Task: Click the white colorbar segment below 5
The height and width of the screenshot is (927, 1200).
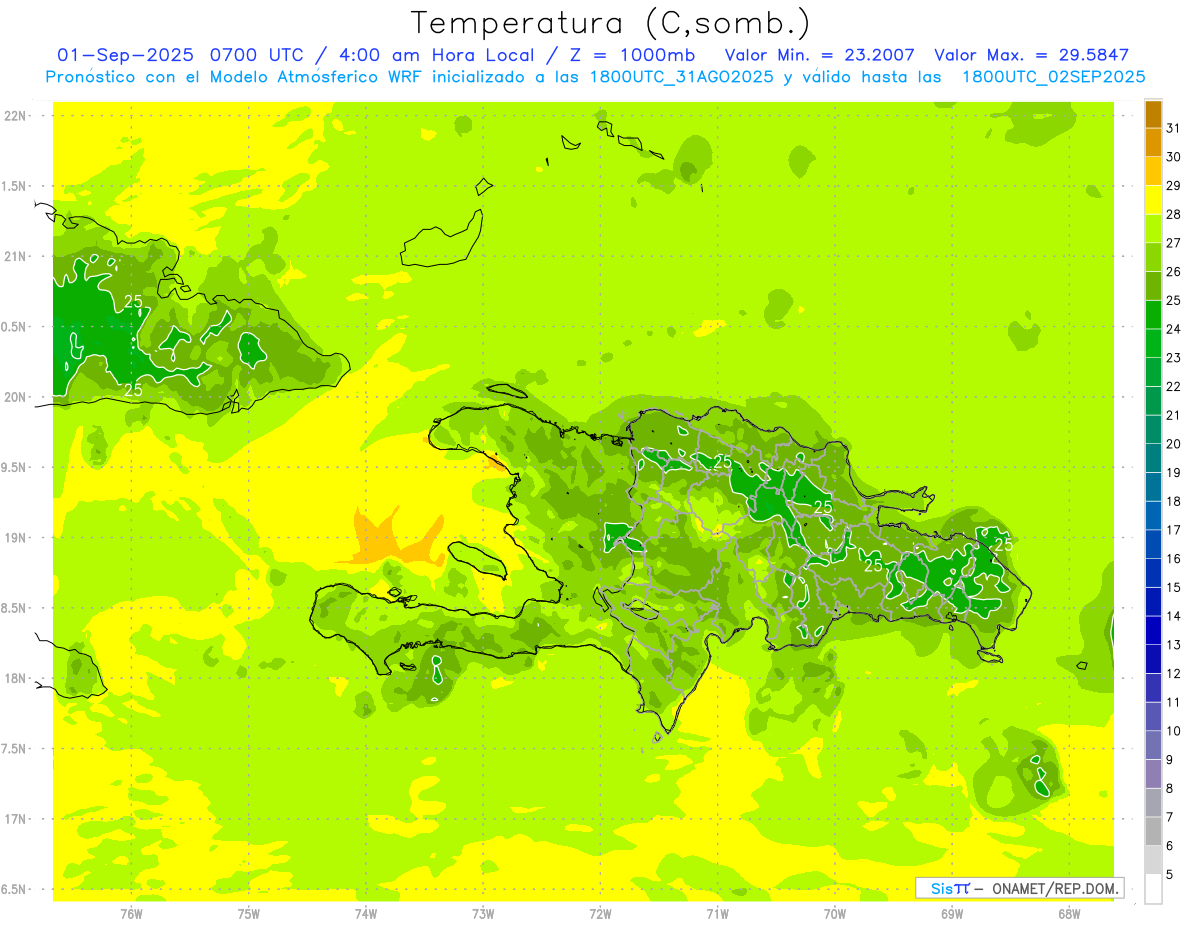Action: (1153, 889)
